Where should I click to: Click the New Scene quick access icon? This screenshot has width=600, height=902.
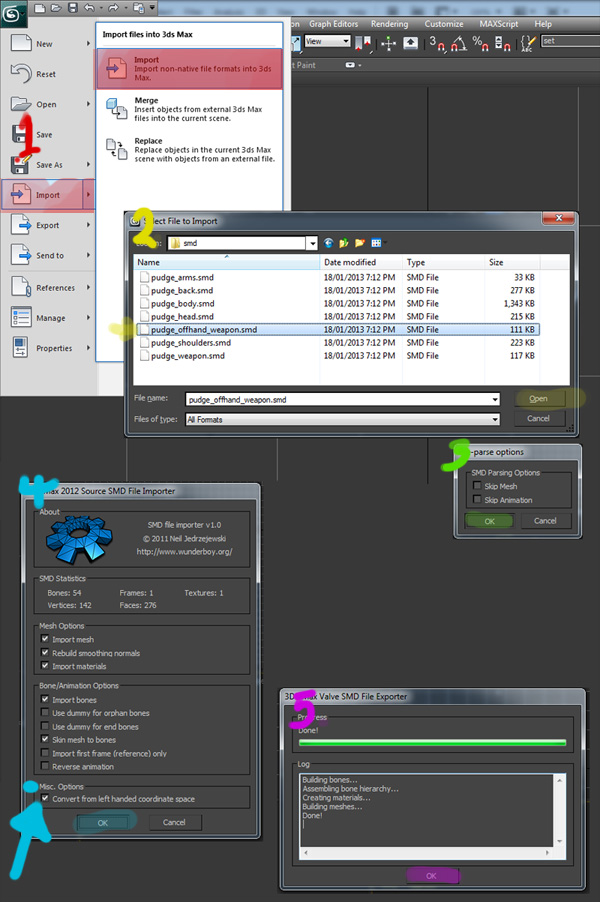pos(40,8)
